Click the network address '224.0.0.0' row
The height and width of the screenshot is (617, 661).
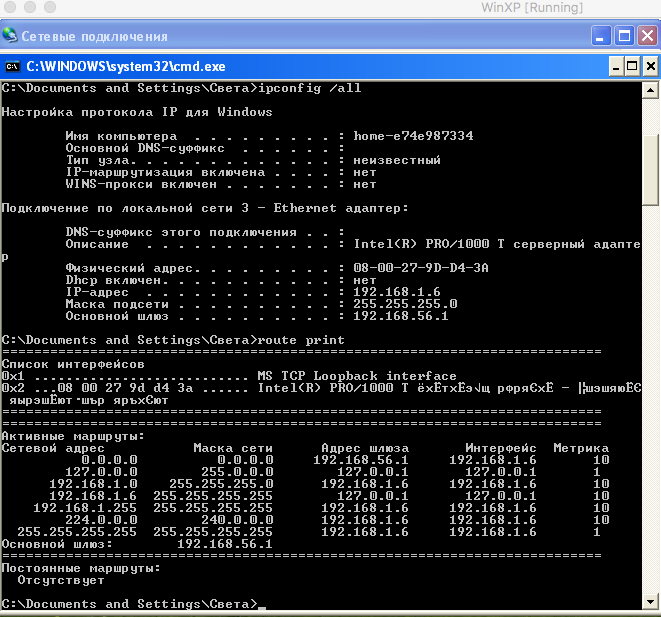[x=101, y=520]
